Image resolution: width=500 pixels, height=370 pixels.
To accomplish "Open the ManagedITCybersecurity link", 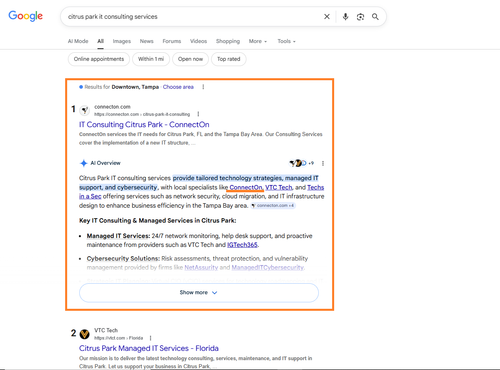I will [268, 268].
